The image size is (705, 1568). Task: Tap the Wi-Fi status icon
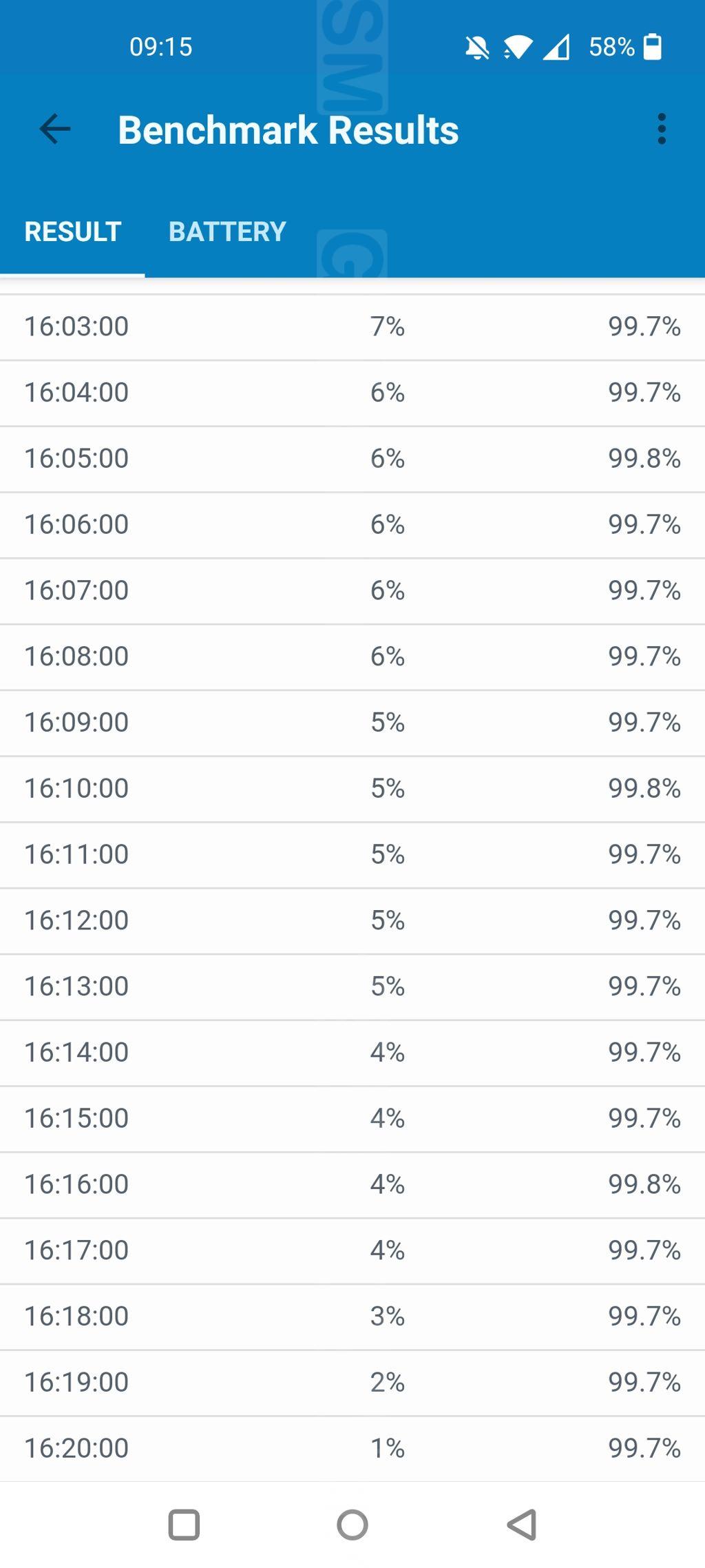click(518, 48)
